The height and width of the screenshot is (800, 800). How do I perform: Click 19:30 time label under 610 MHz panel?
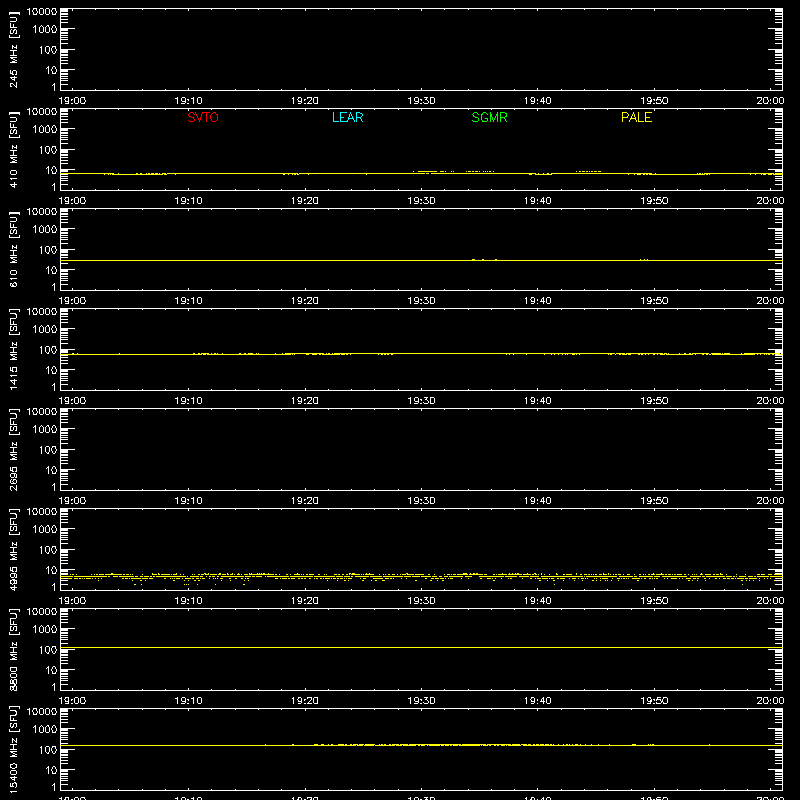(x=421, y=301)
